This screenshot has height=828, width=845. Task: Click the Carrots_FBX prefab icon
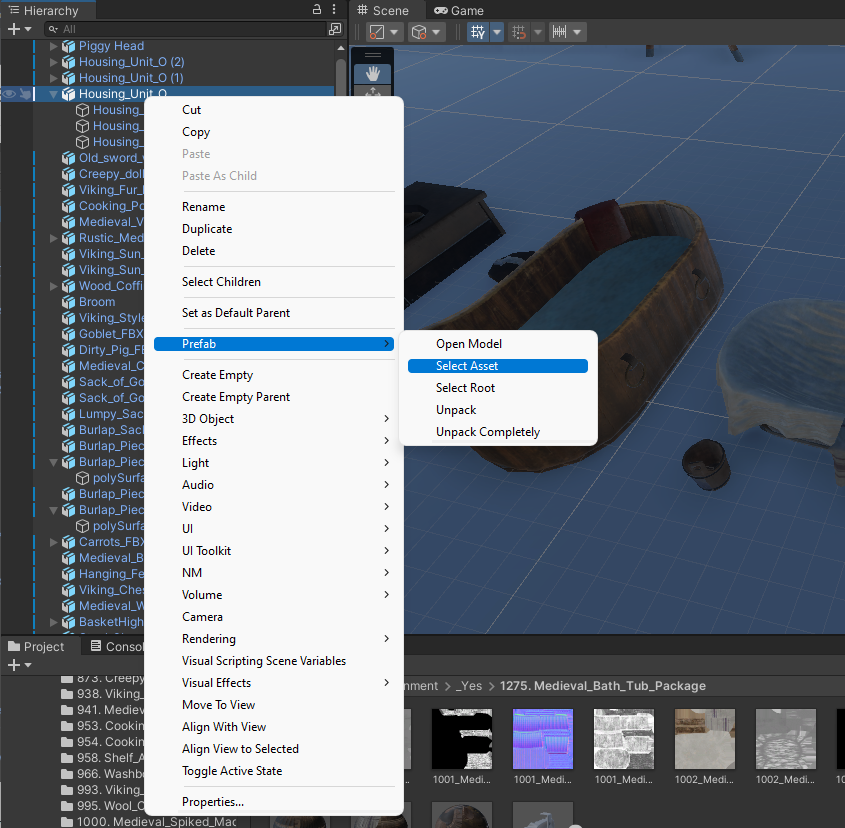click(68, 542)
